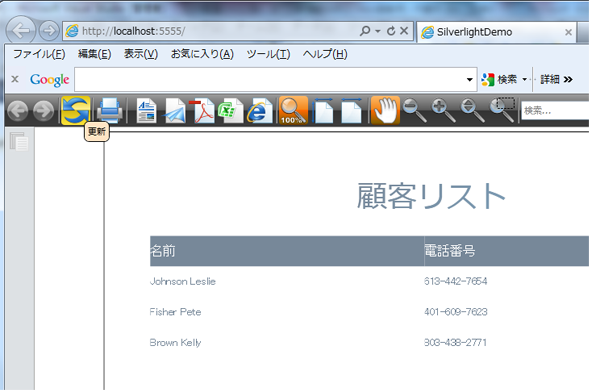Click the yellow Refresh report icon
Image resolution: width=589 pixels, height=390 pixels.
pos(76,110)
